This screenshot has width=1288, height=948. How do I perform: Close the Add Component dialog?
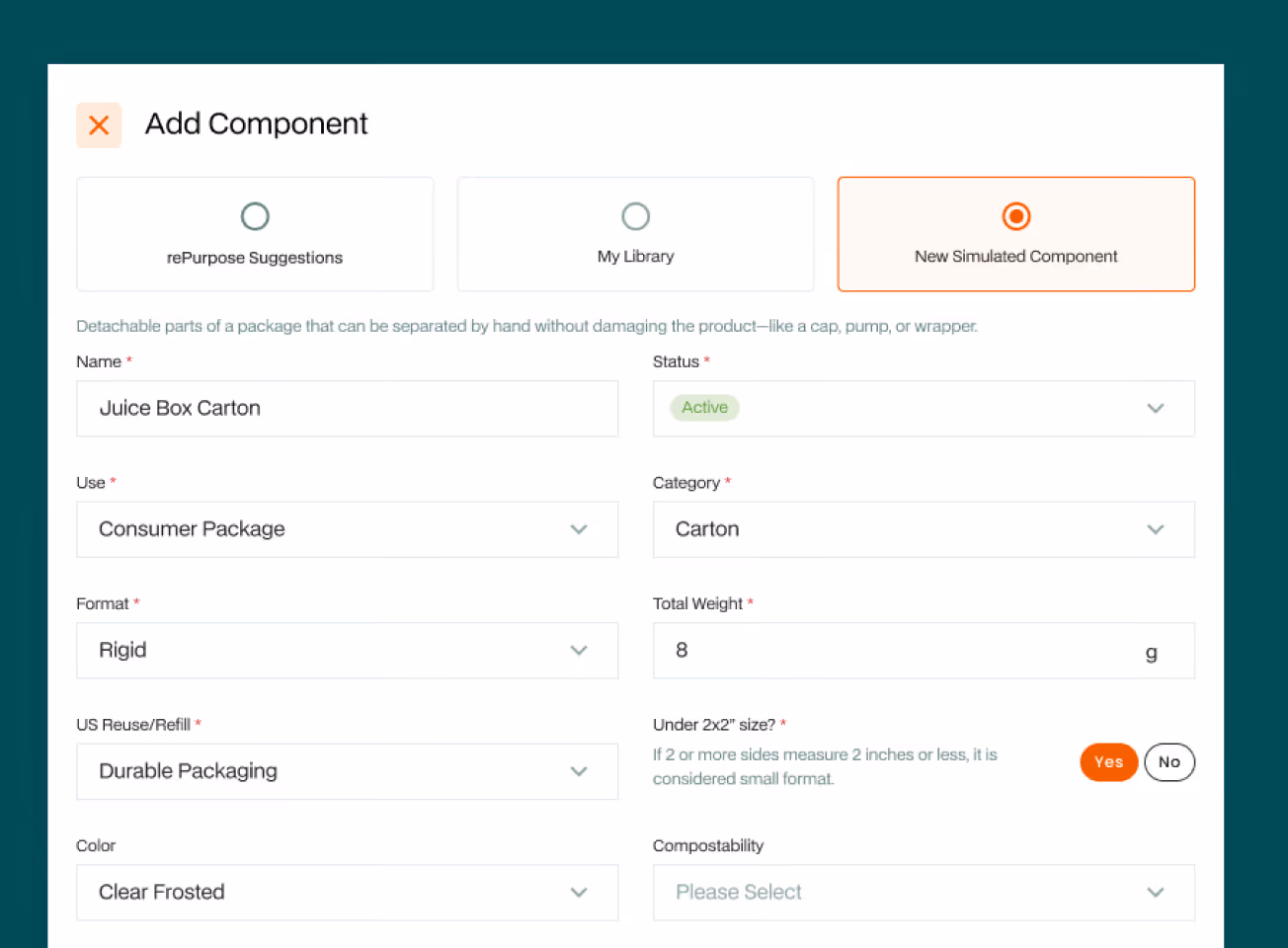pyautogui.click(x=99, y=125)
